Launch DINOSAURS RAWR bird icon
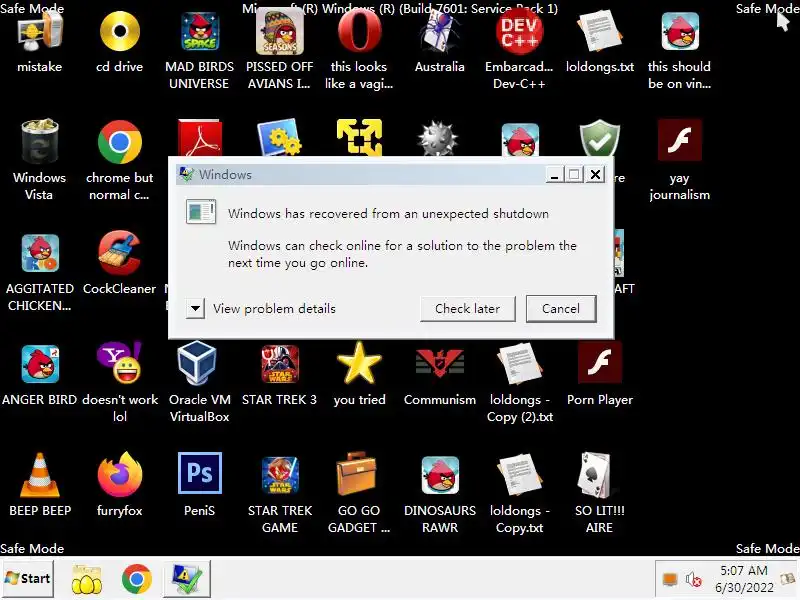 click(440, 474)
